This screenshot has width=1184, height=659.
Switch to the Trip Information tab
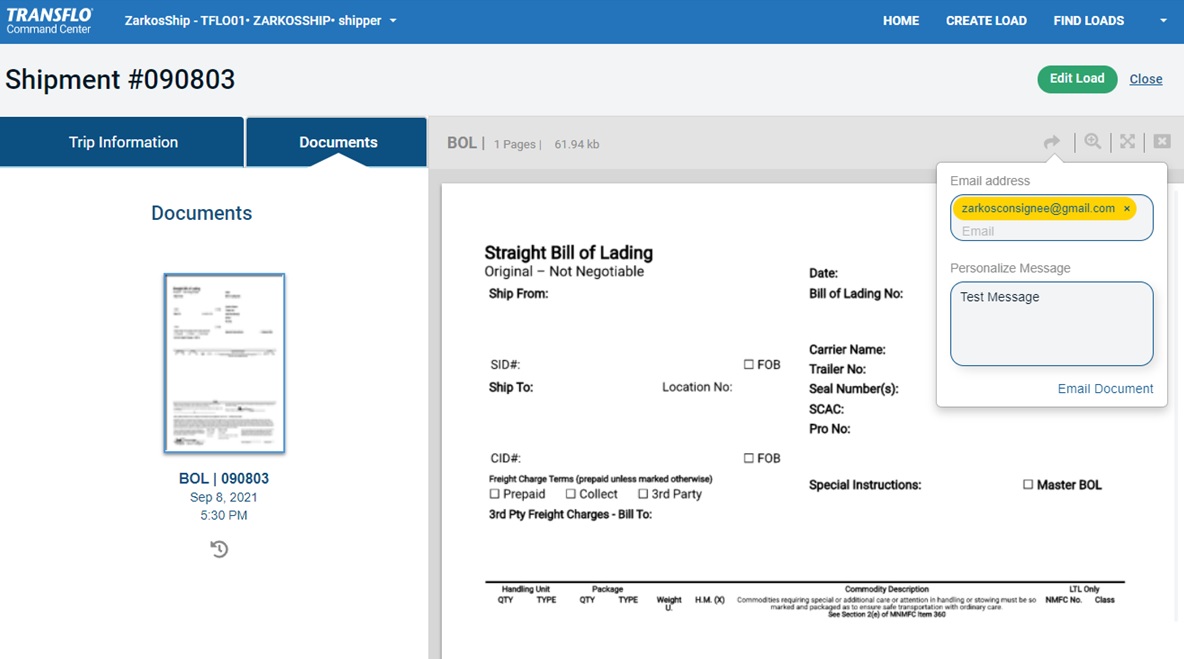tap(121, 141)
